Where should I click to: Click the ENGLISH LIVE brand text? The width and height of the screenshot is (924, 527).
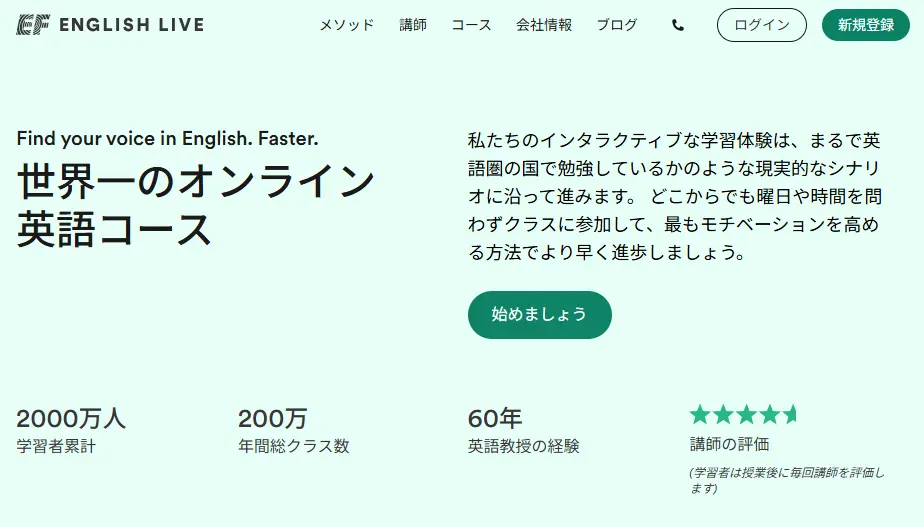(131, 25)
